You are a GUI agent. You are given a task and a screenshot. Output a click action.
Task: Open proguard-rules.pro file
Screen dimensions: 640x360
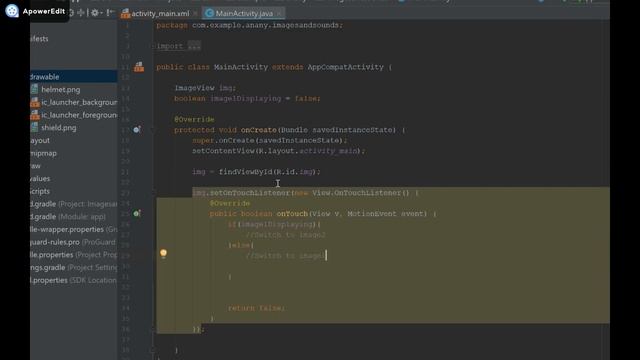(x=73, y=242)
